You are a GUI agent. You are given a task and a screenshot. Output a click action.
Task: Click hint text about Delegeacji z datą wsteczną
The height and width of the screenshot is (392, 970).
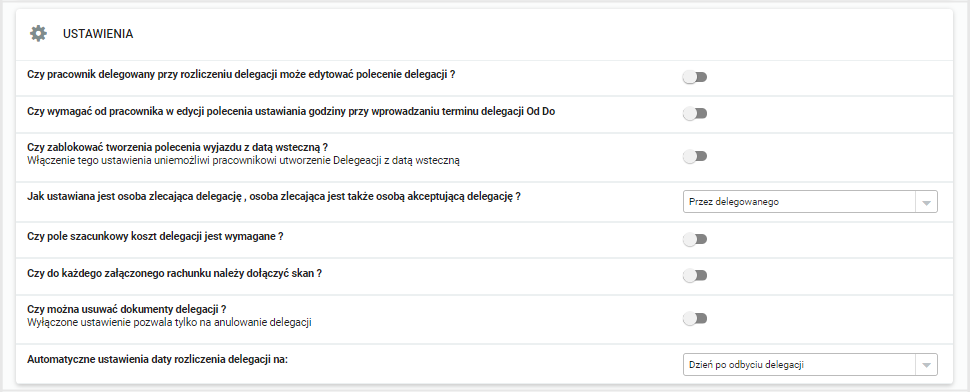(244, 161)
